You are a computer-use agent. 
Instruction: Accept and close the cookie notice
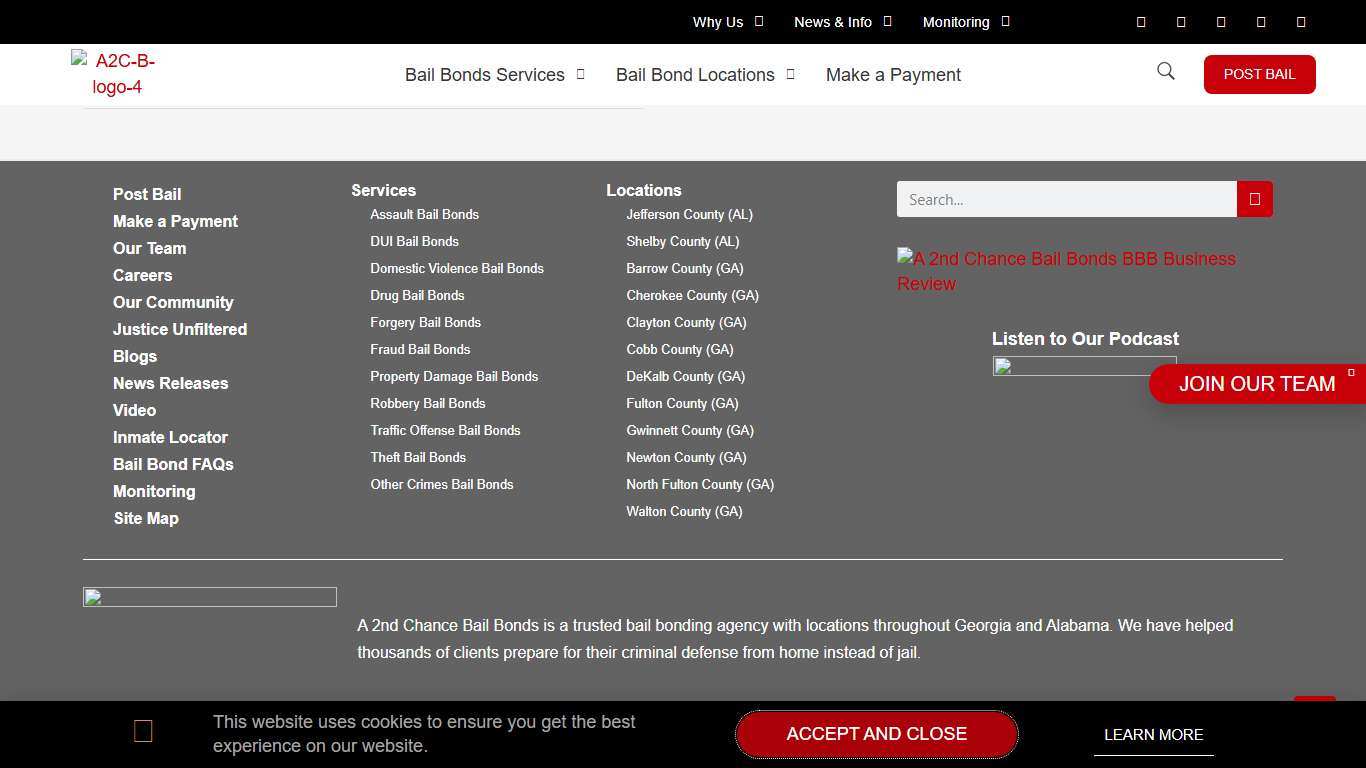pos(876,734)
